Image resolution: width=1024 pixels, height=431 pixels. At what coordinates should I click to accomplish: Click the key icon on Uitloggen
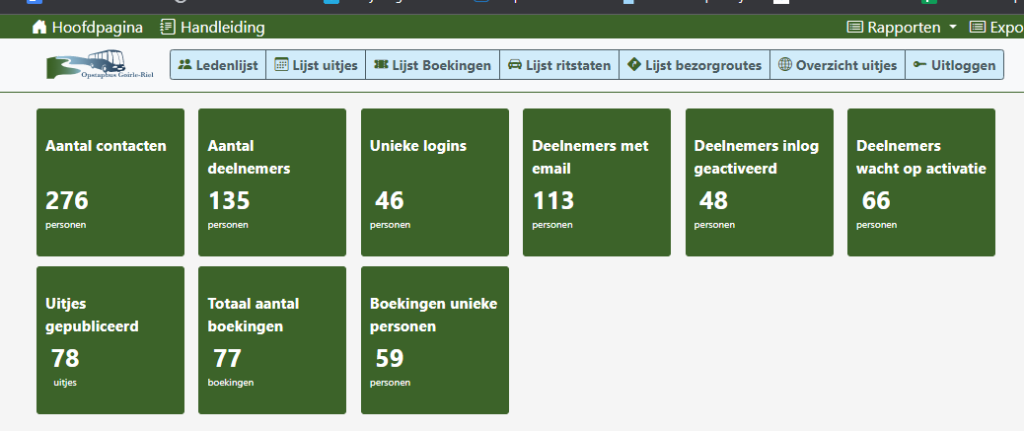click(919, 65)
